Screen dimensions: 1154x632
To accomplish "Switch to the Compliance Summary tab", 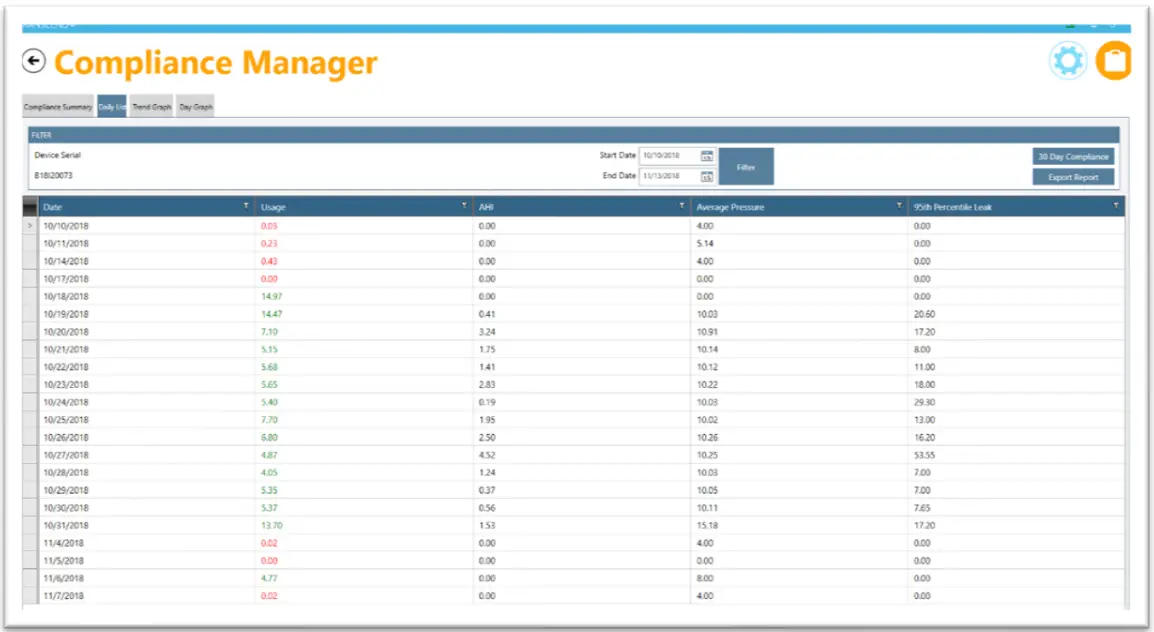I will coord(58,107).
